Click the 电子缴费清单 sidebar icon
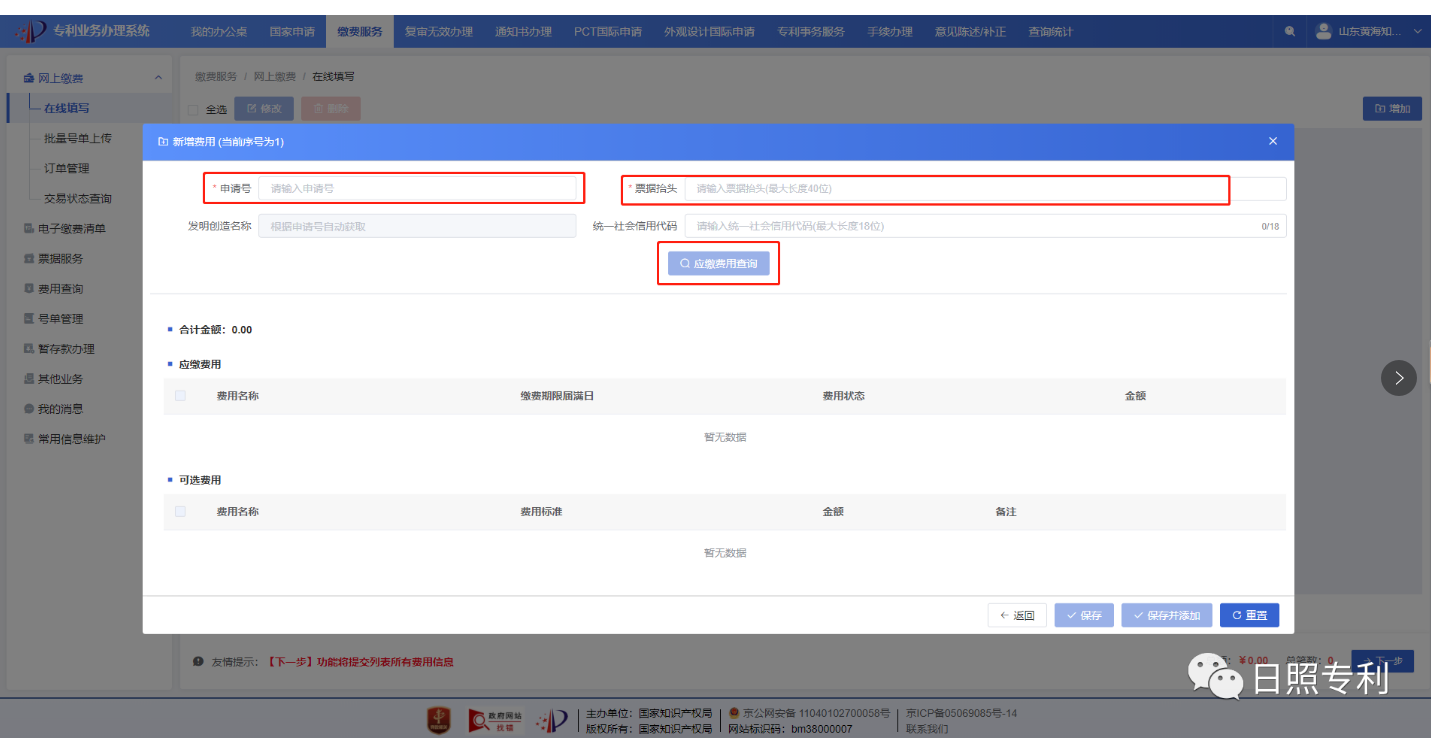Viewport: 1431px width, 738px height. pos(29,229)
